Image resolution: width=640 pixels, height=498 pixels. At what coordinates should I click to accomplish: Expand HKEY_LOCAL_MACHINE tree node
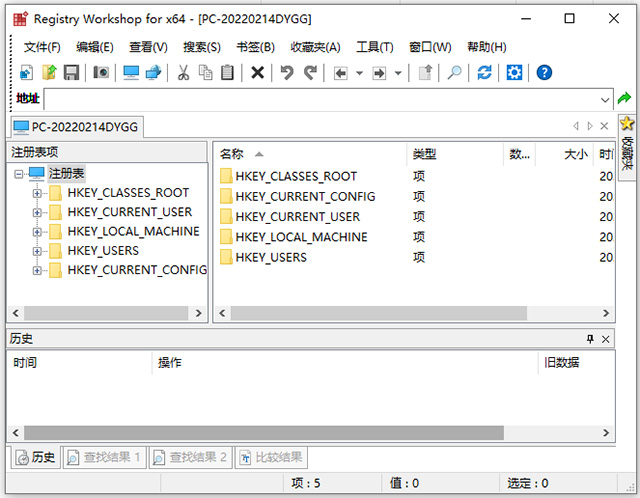(x=38, y=231)
